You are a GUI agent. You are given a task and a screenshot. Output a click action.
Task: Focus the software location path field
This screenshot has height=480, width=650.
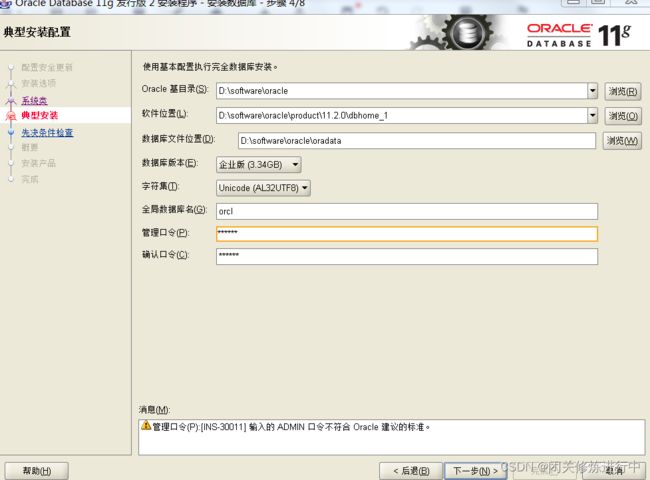click(401, 116)
